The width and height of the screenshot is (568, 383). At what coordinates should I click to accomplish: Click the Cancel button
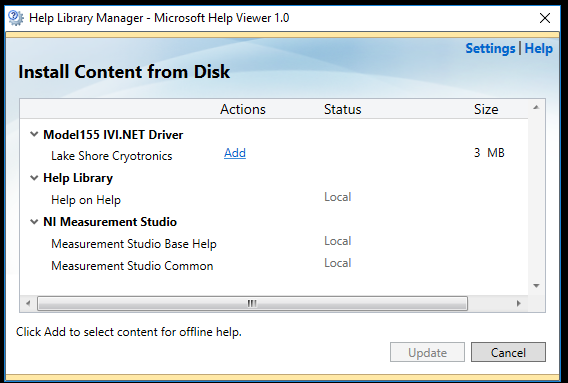click(508, 352)
